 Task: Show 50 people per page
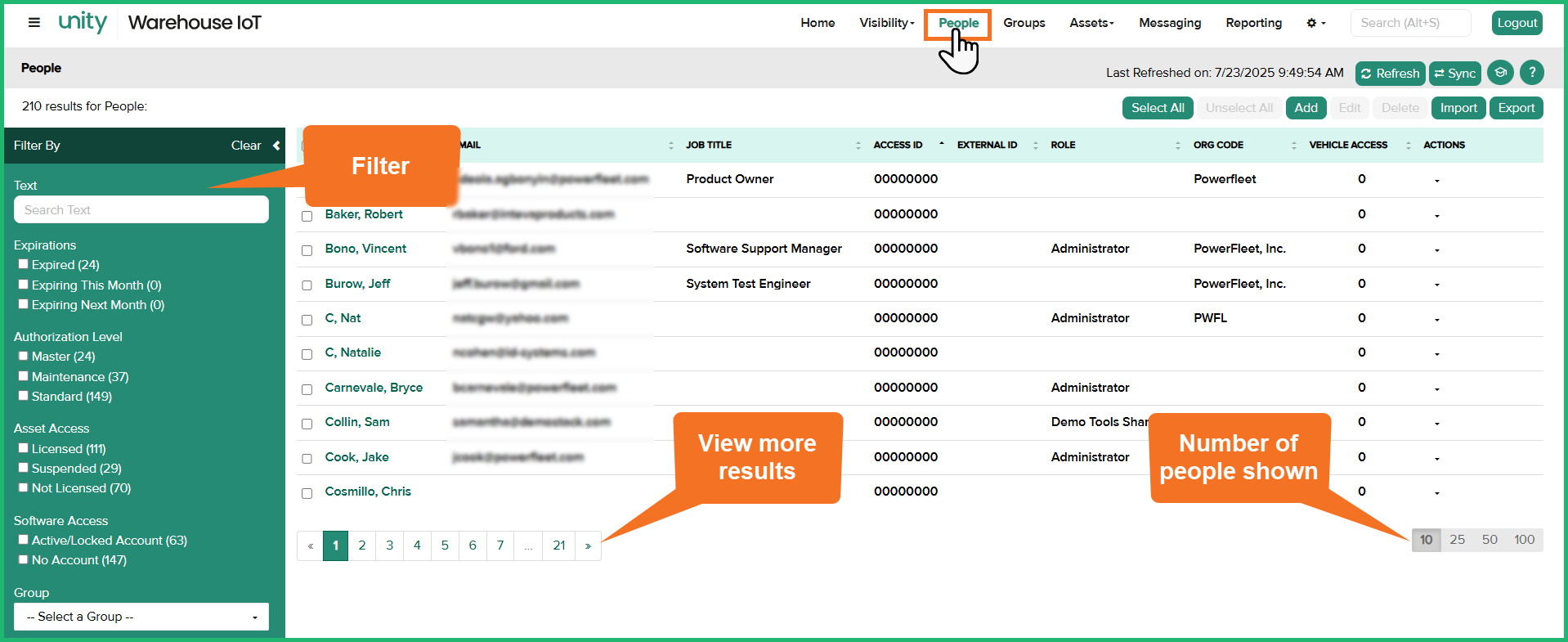coord(1490,540)
